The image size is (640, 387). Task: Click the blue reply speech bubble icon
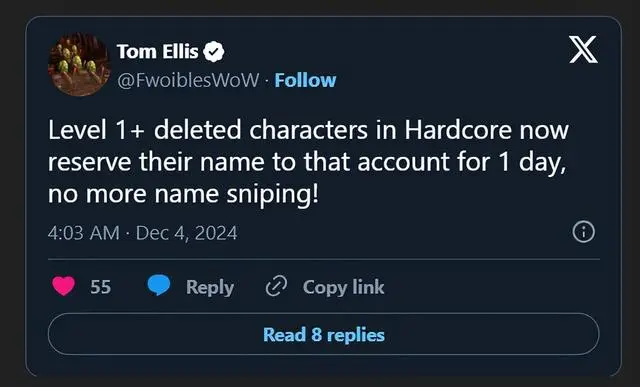[x=159, y=285]
